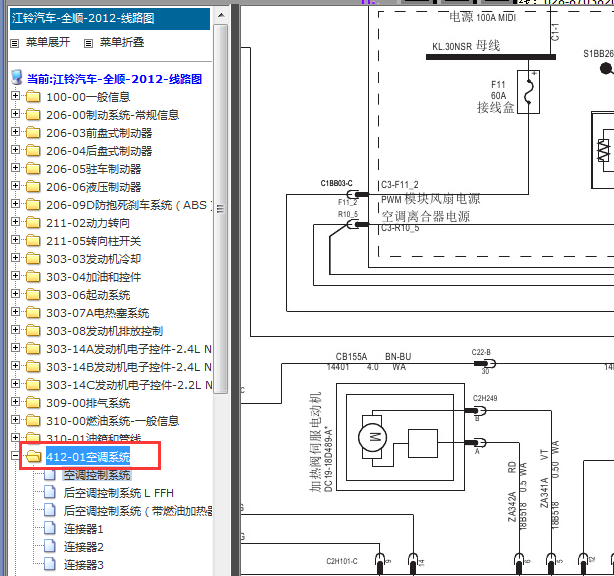Screen dimensions: 614x576
Task: Expand the 206-09D防抱死刹车系统 node
Action: point(15,204)
